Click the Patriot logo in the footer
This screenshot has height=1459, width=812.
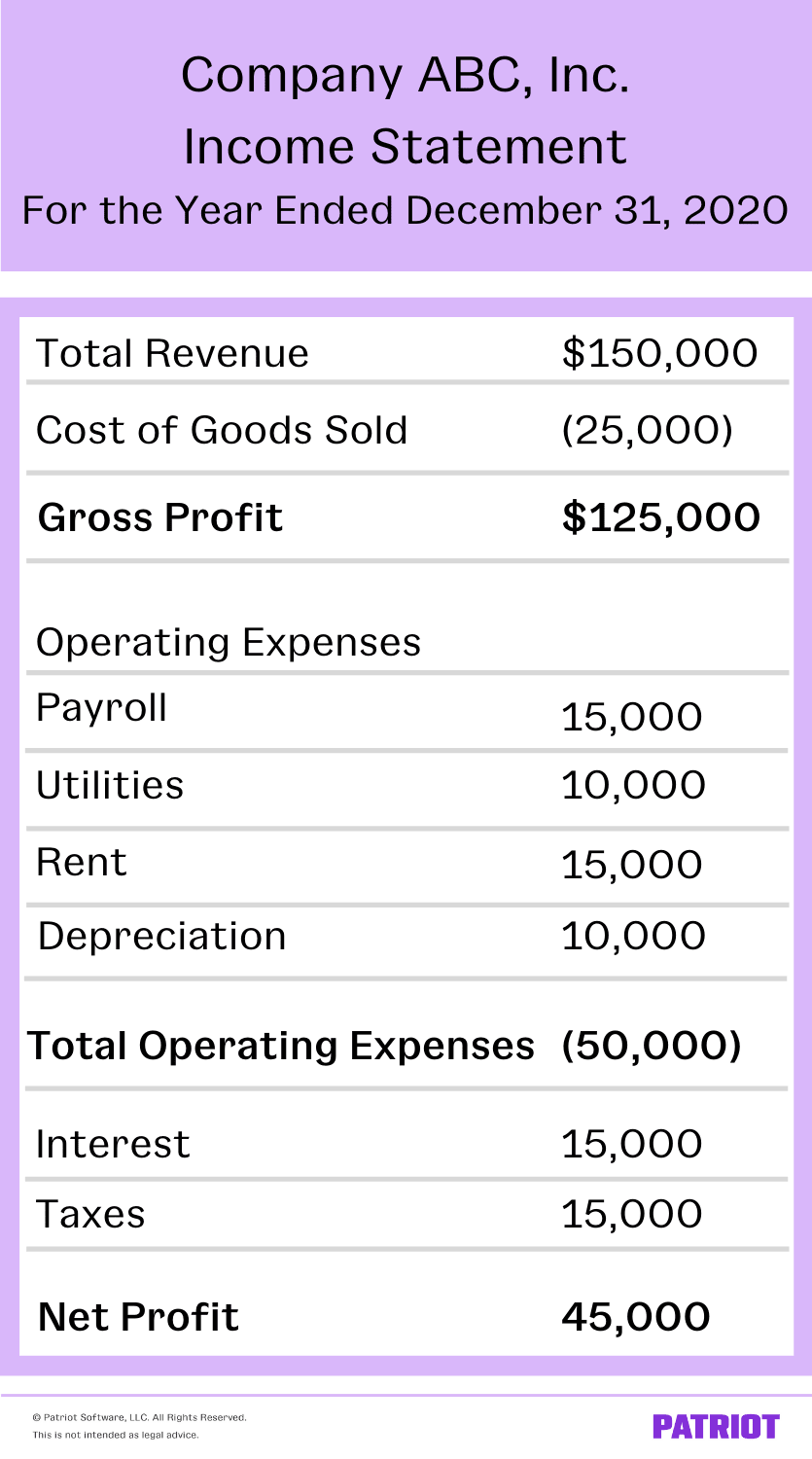[x=716, y=1426]
